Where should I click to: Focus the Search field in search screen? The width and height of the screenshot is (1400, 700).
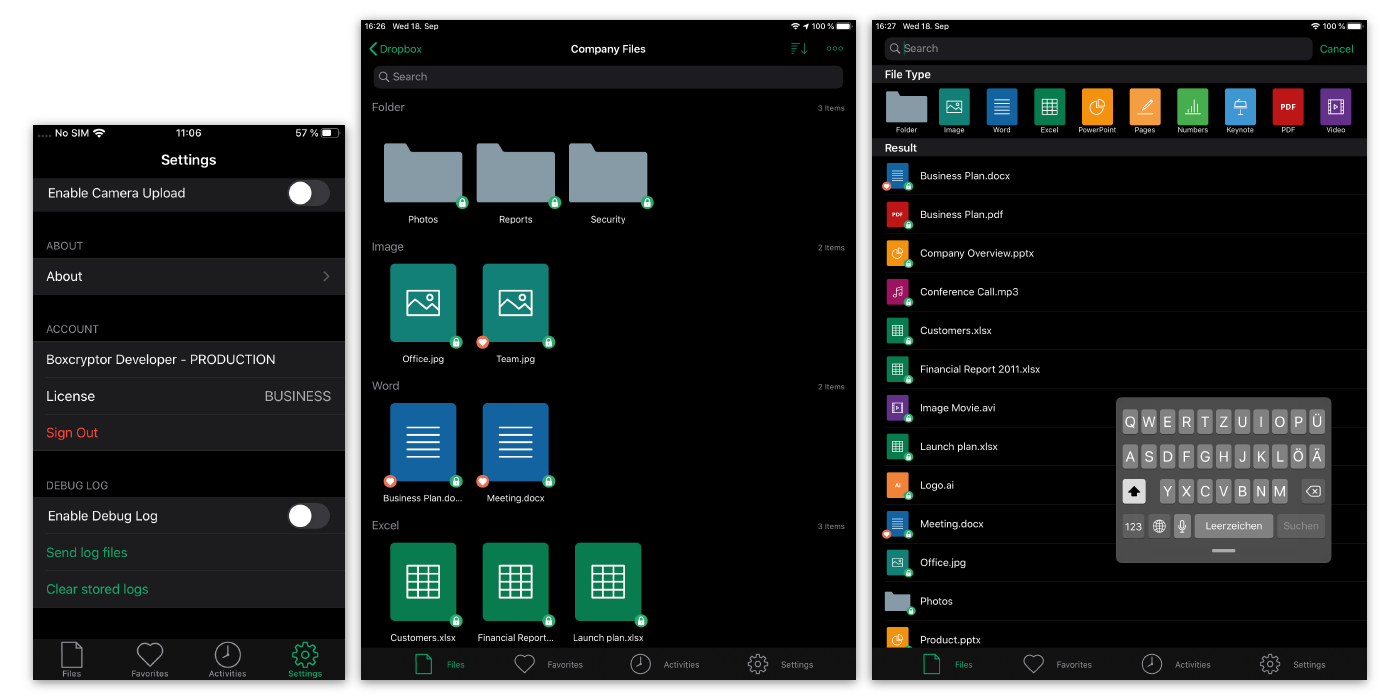click(x=1098, y=48)
